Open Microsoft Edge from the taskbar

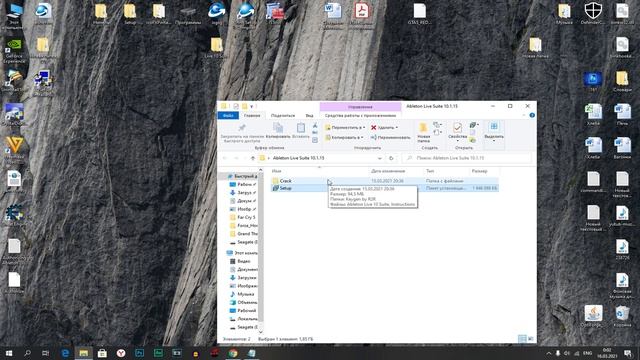point(65,353)
